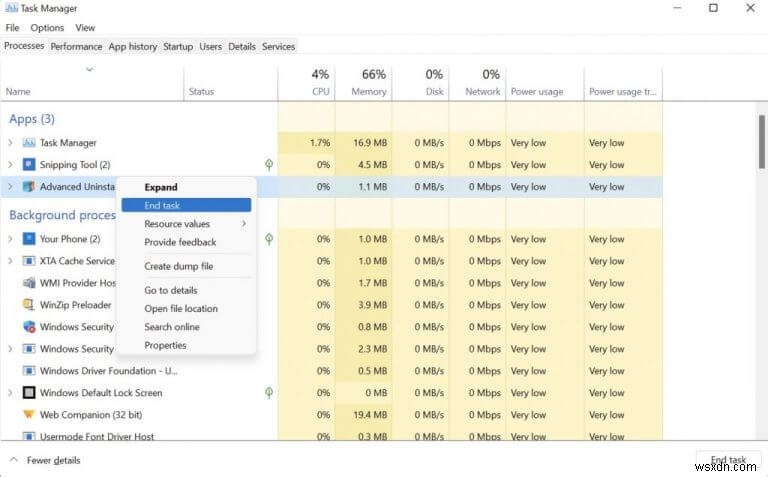Click the Apps (3) group heading
Screen dimensions: 768x477
32,119
